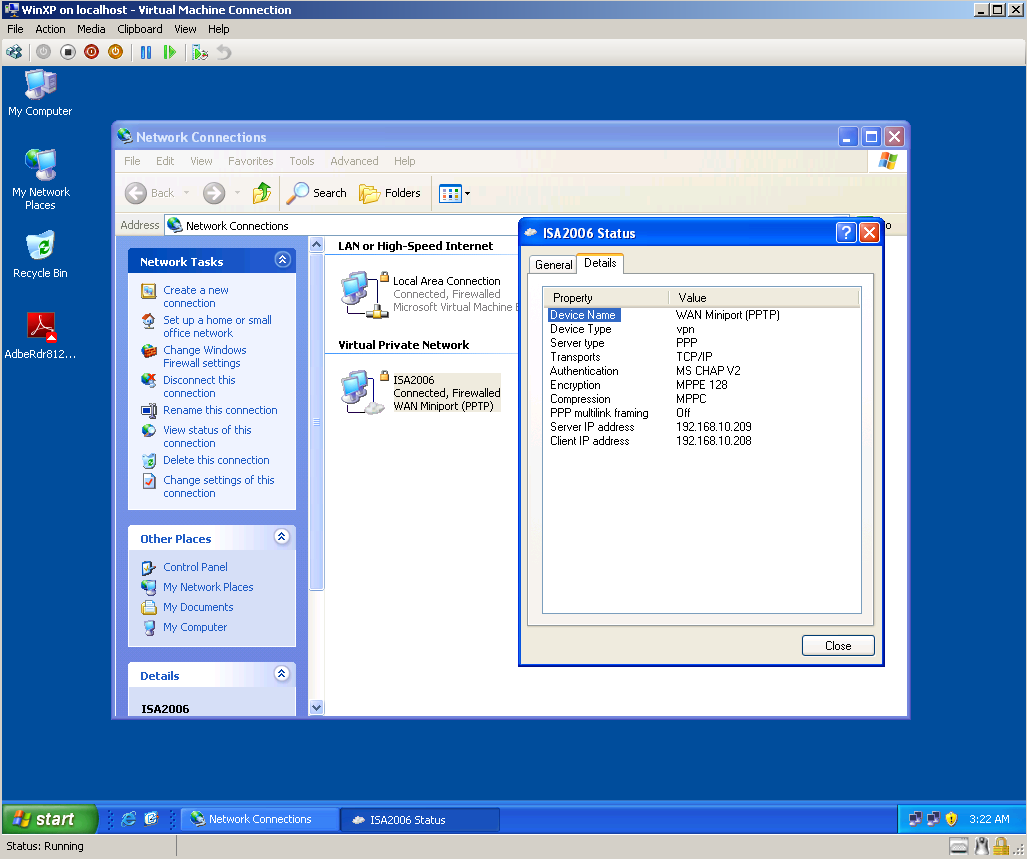Open the Back history dropdown arrow

[x=186, y=193]
